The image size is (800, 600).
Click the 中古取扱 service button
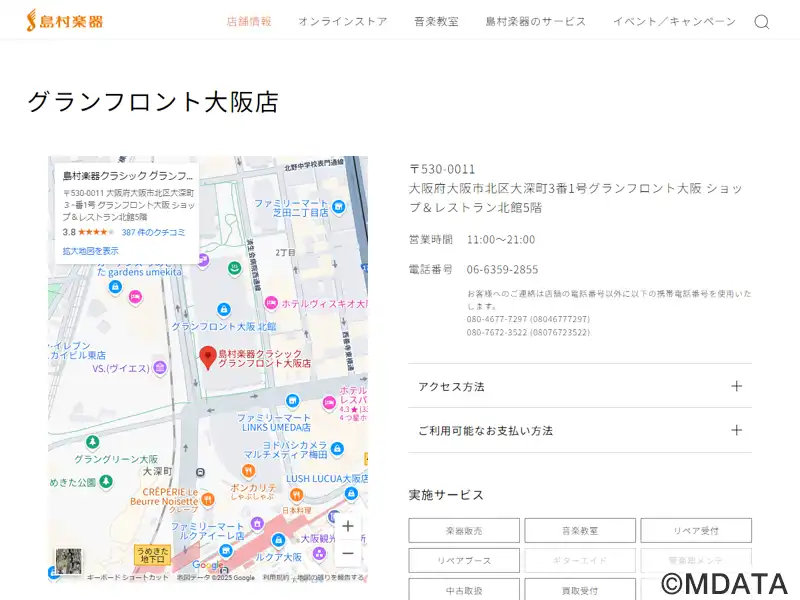[x=464, y=590]
